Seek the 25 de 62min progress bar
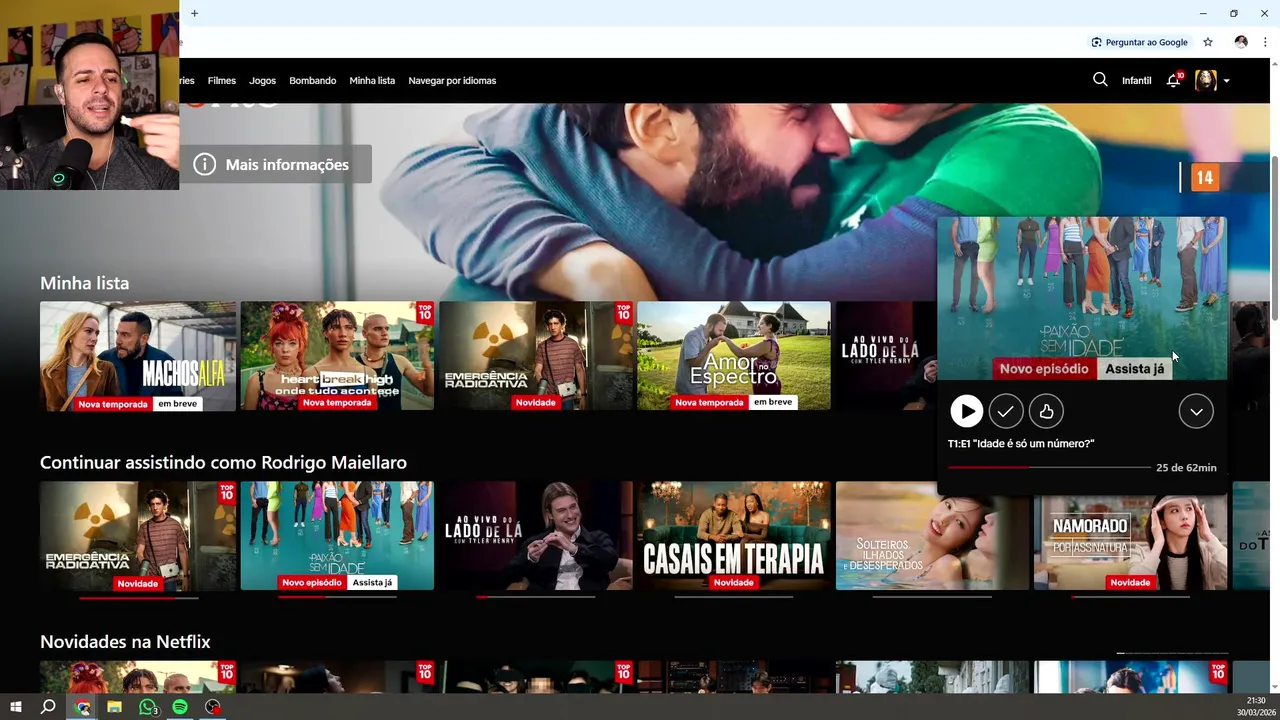Screen dimensions: 1280x720 point(1049,467)
